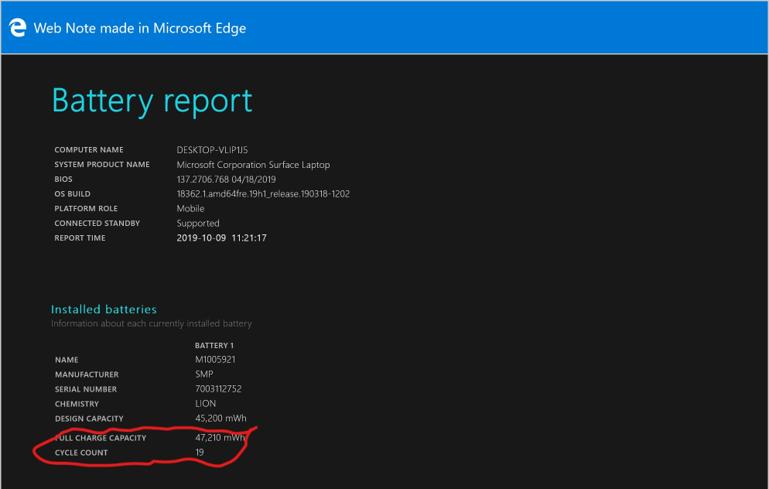The height and width of the screenshot is (489, 769).
Task: Click the SYSTEM PRODUCT NAME label
Action: click(102, 164)
